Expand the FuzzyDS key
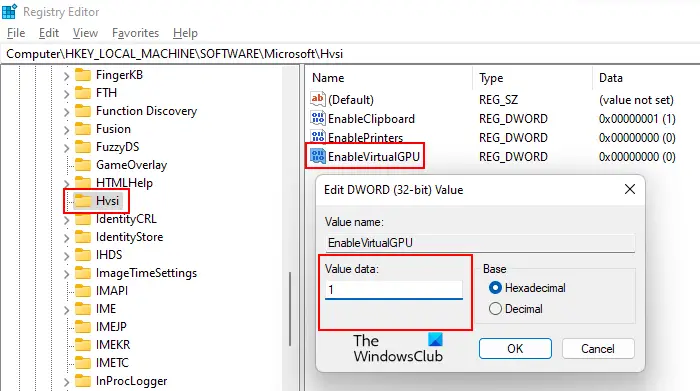The image size is (700, 391). click(67, 148)
